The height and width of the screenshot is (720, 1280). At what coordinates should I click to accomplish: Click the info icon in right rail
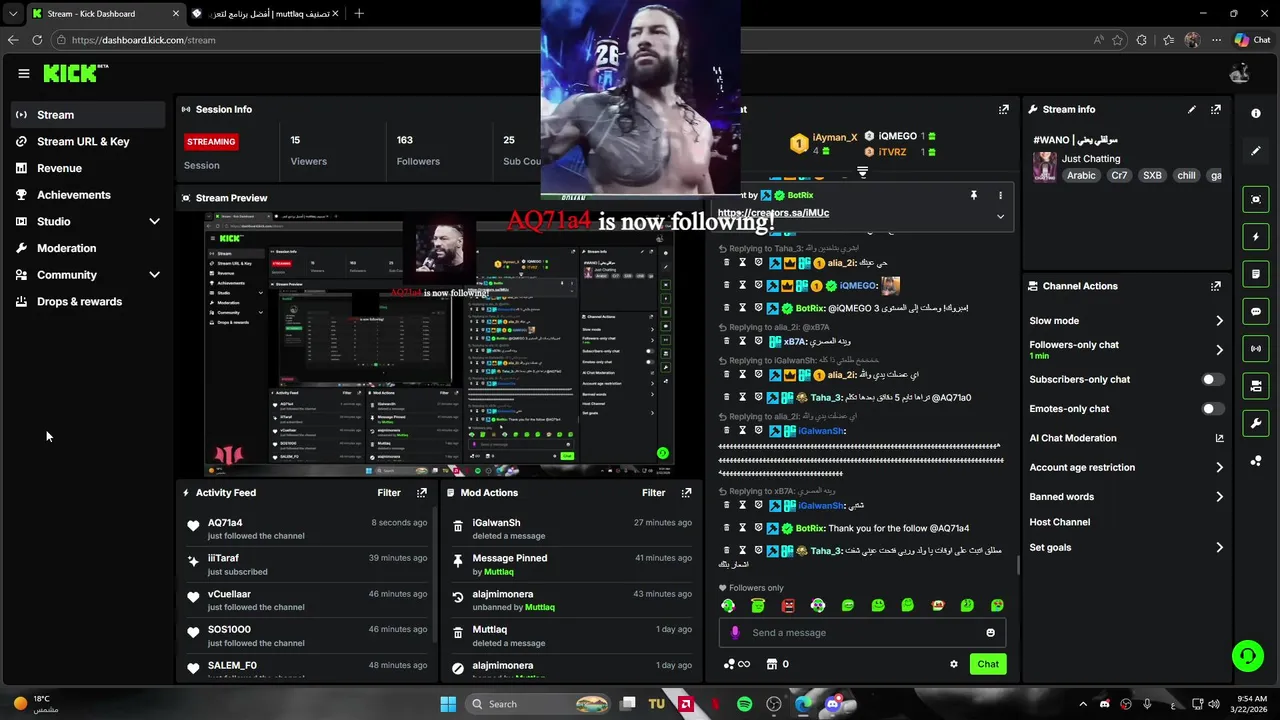pyautogui.click(x=1256, y=113)
